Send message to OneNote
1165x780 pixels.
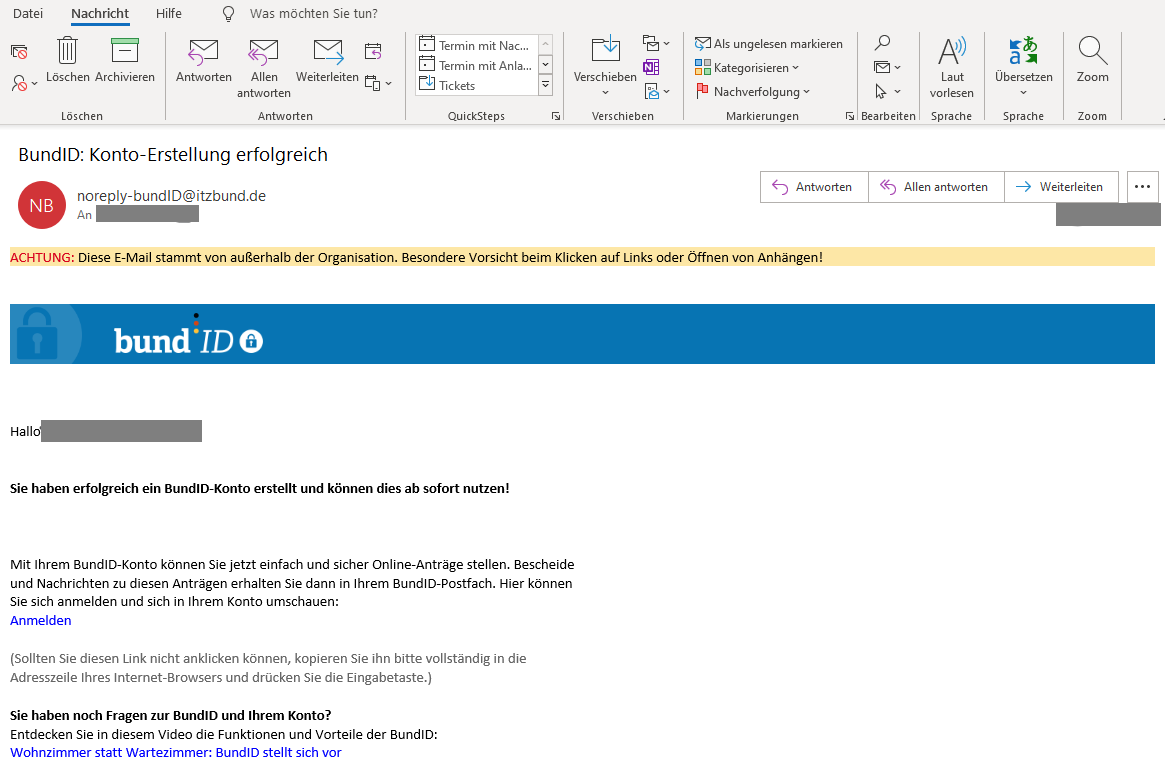pos(652,67)
